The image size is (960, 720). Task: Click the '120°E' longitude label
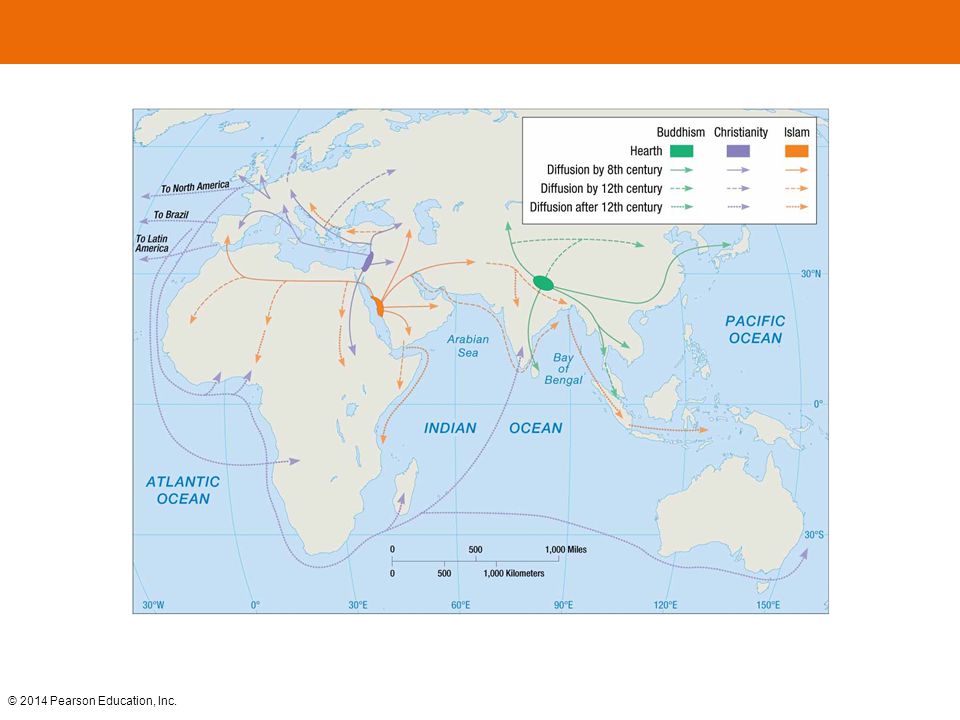tap(666, 605)
